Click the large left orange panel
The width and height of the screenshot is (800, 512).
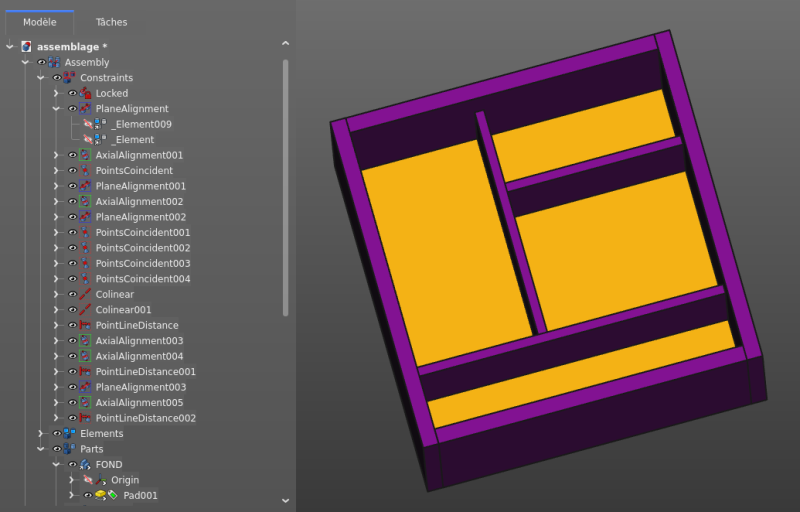pos(447,253)
